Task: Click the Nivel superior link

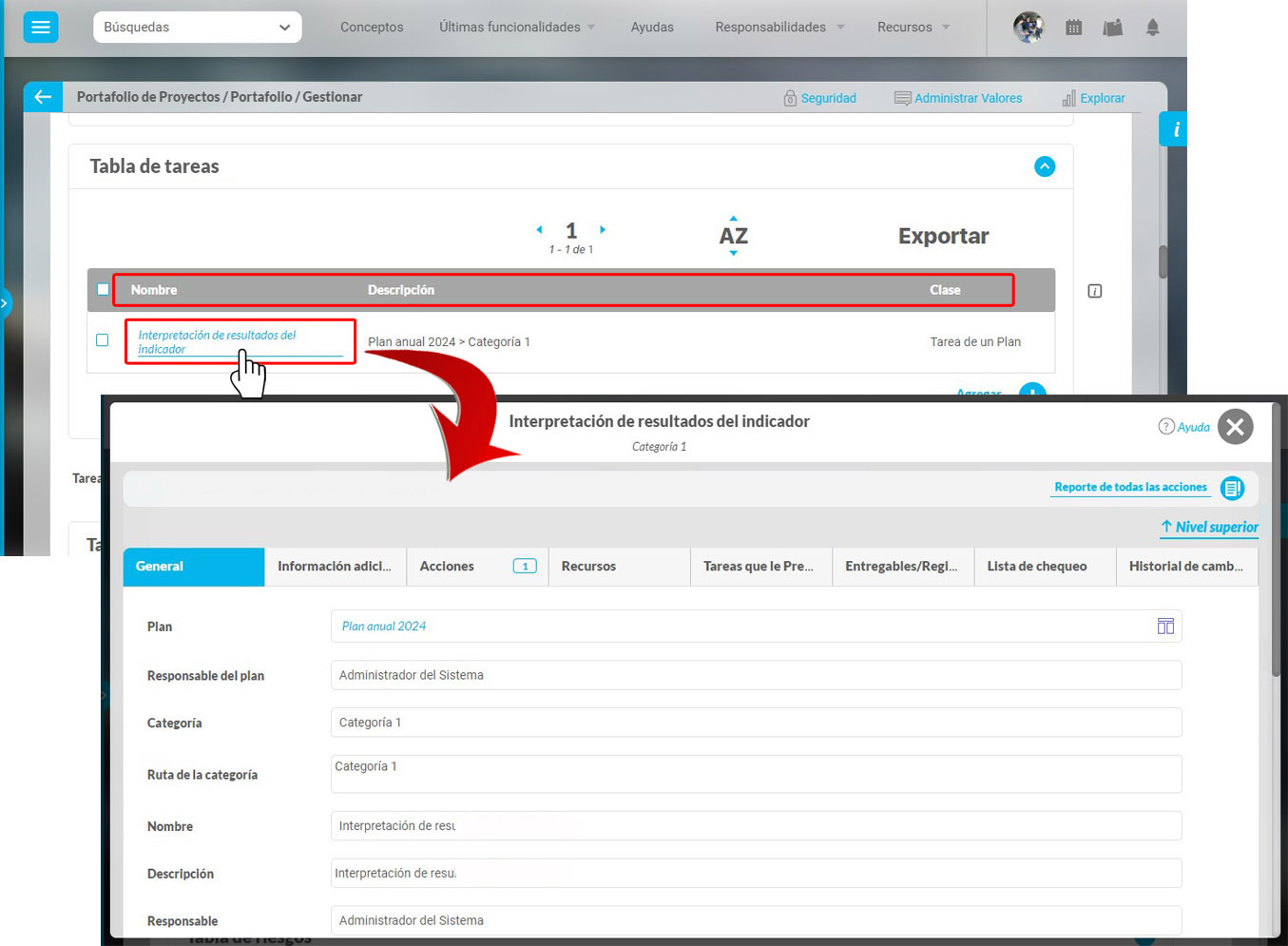Action: [x=1209, y=527]
